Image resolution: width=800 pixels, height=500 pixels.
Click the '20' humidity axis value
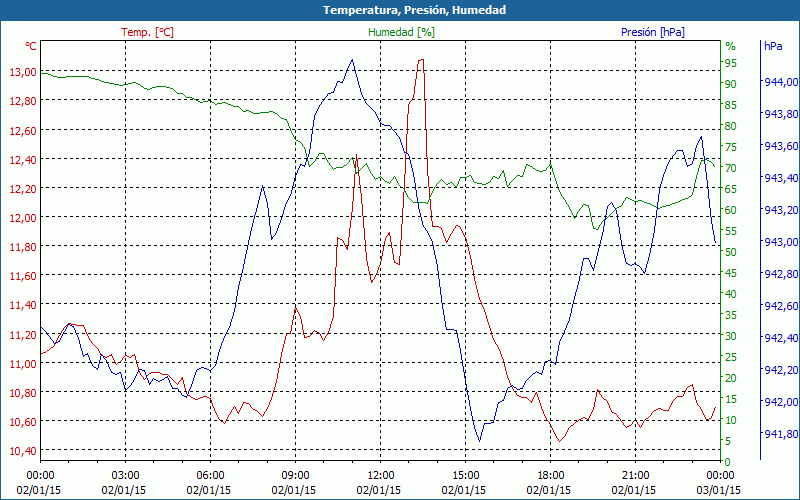731,378
